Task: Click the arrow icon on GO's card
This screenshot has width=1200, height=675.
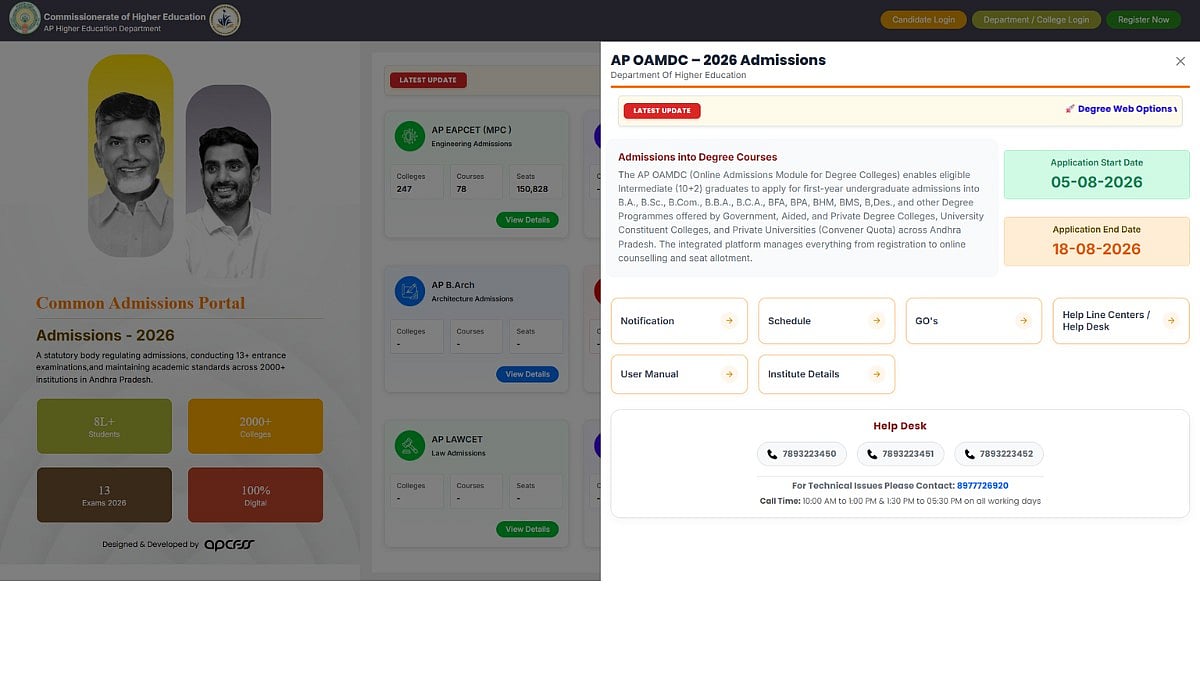Action: tap(1023, 321)
